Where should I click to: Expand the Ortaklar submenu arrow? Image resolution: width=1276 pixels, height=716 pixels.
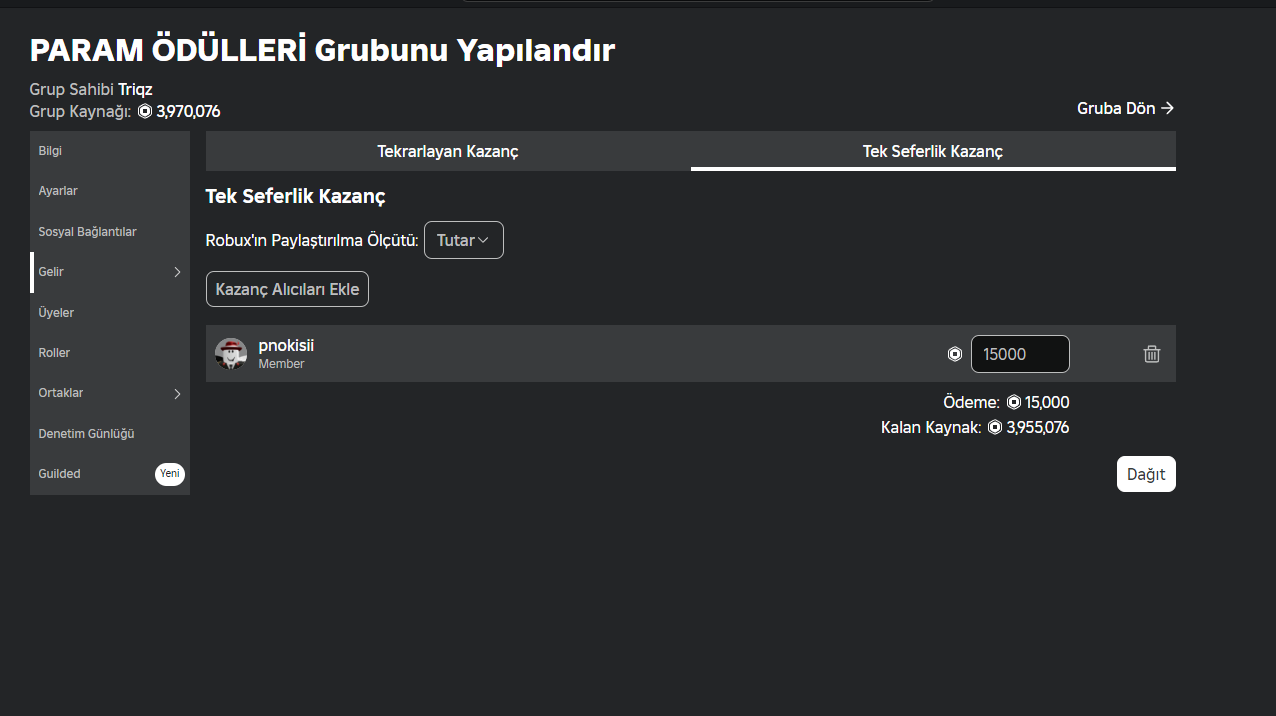[x=177, y=393]
